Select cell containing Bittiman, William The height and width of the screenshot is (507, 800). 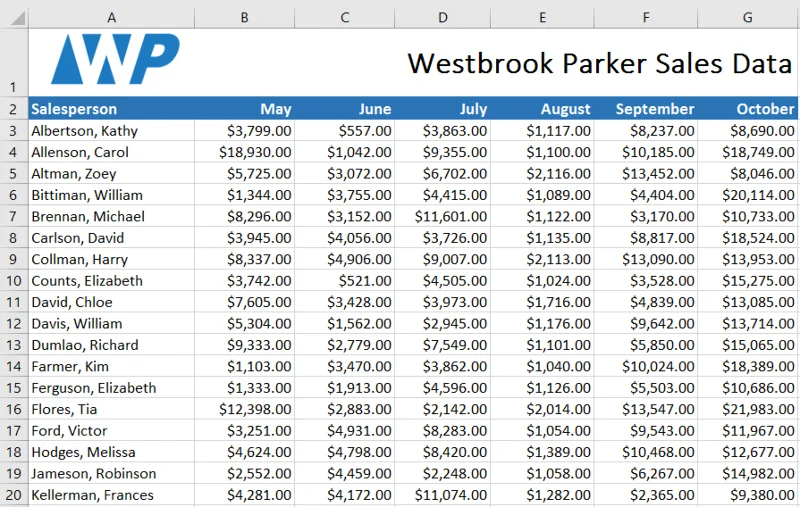coord(111,195)
